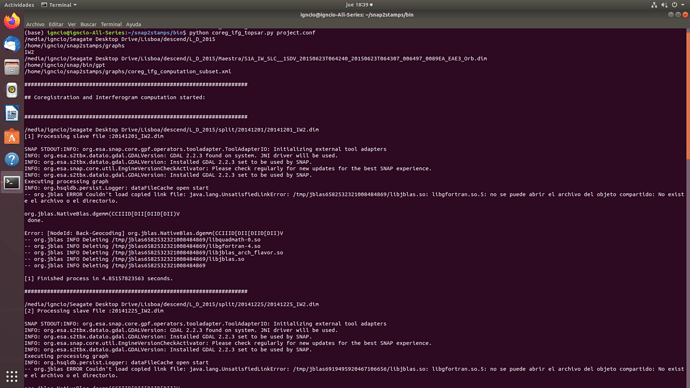The width and height of the screenshot is (690, 388).
Task: Open the Help icon in the dock
Action: (x=12, y=159)
